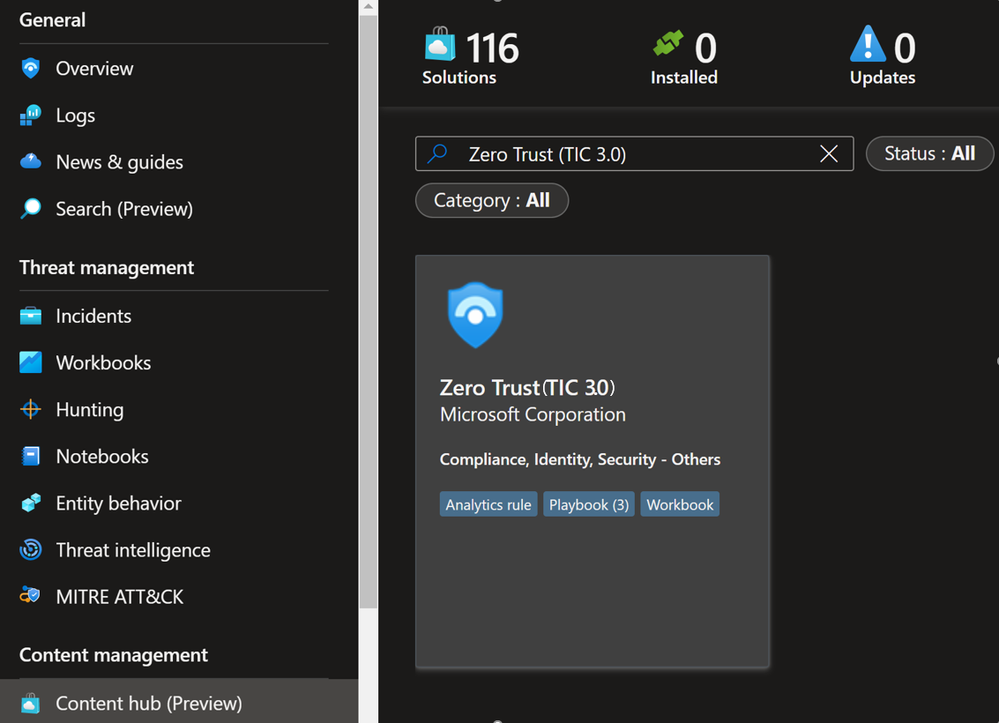Click the Incidents briefcase icon
Screen dimensions: 999x723
point(31,316)
